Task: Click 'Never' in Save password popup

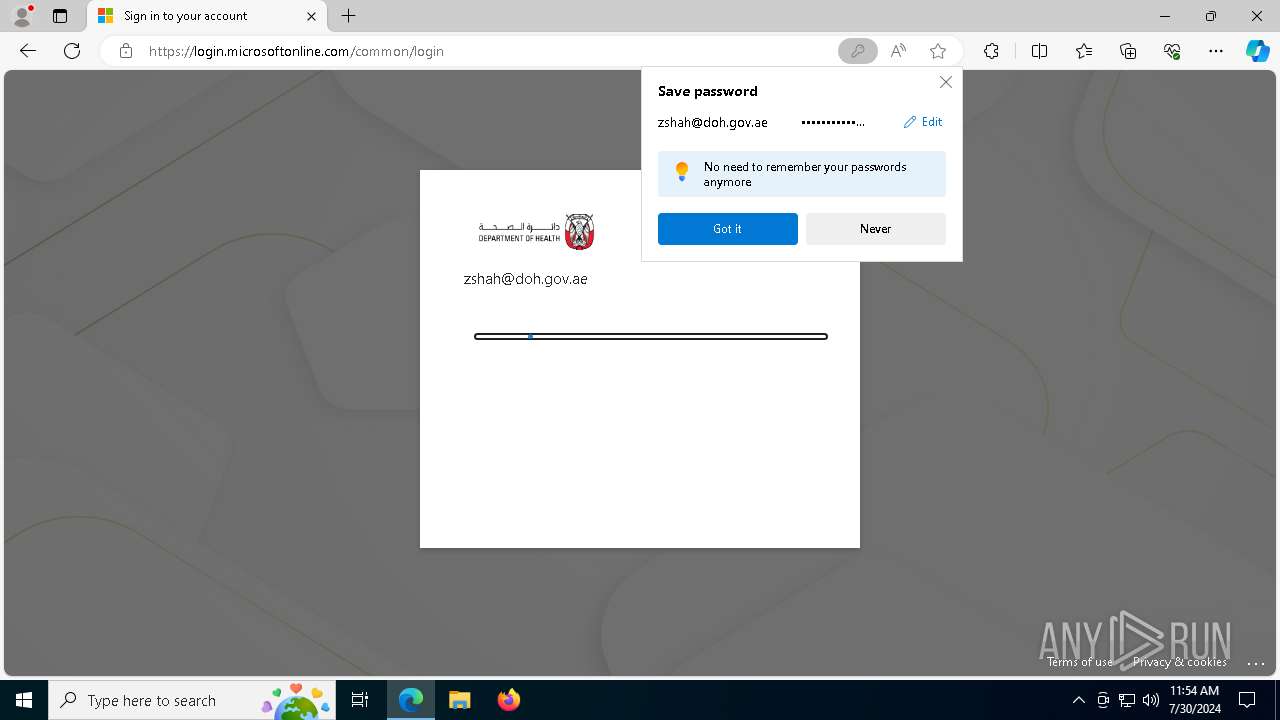Action: [875, 229]
